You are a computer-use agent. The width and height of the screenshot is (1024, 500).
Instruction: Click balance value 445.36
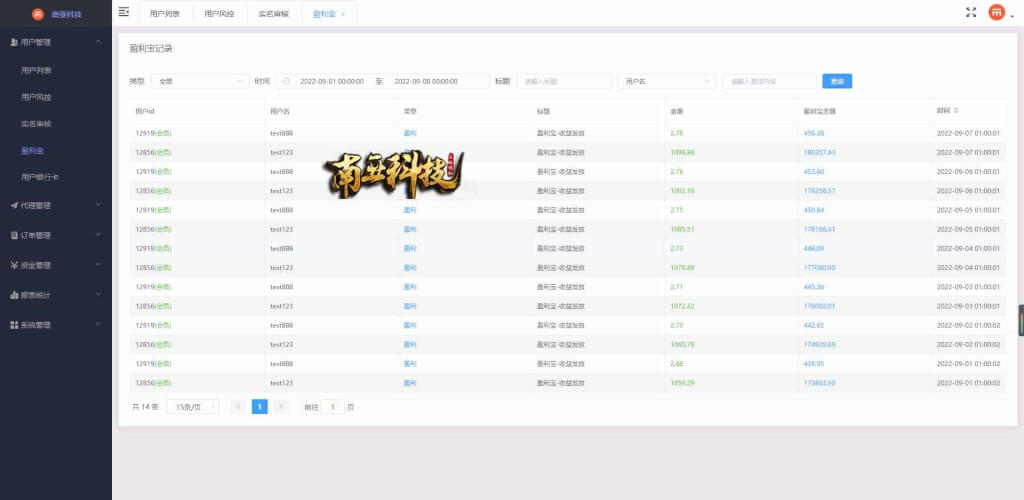813,287
